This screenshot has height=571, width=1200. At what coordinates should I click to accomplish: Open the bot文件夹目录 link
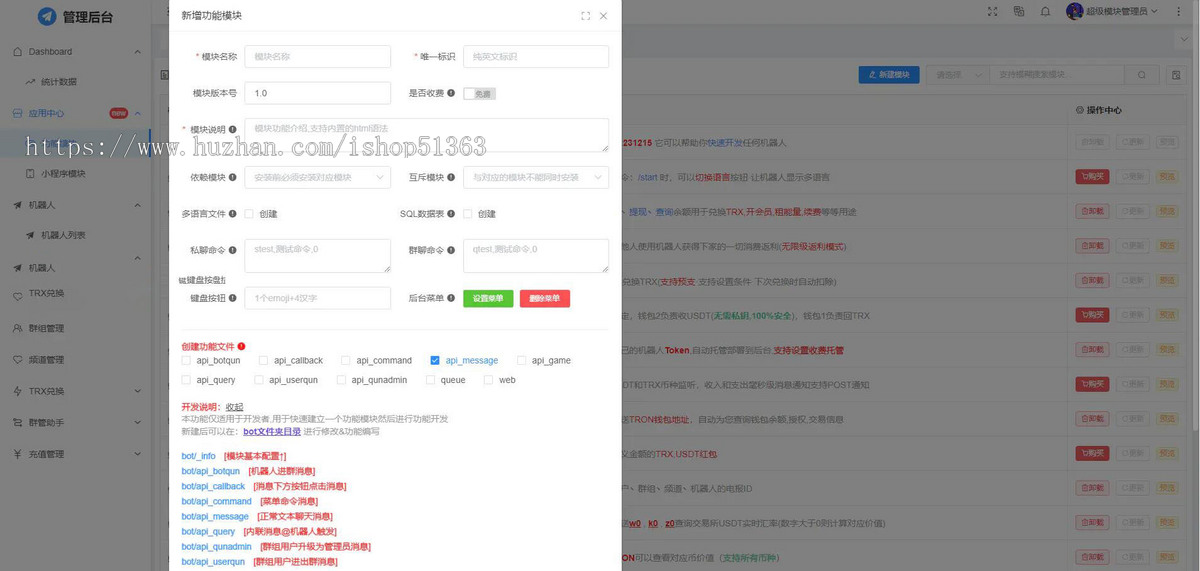click(272, 431)
